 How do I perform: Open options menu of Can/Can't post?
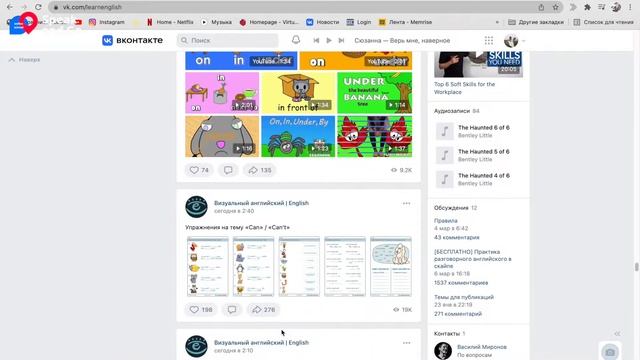[406, 203]
